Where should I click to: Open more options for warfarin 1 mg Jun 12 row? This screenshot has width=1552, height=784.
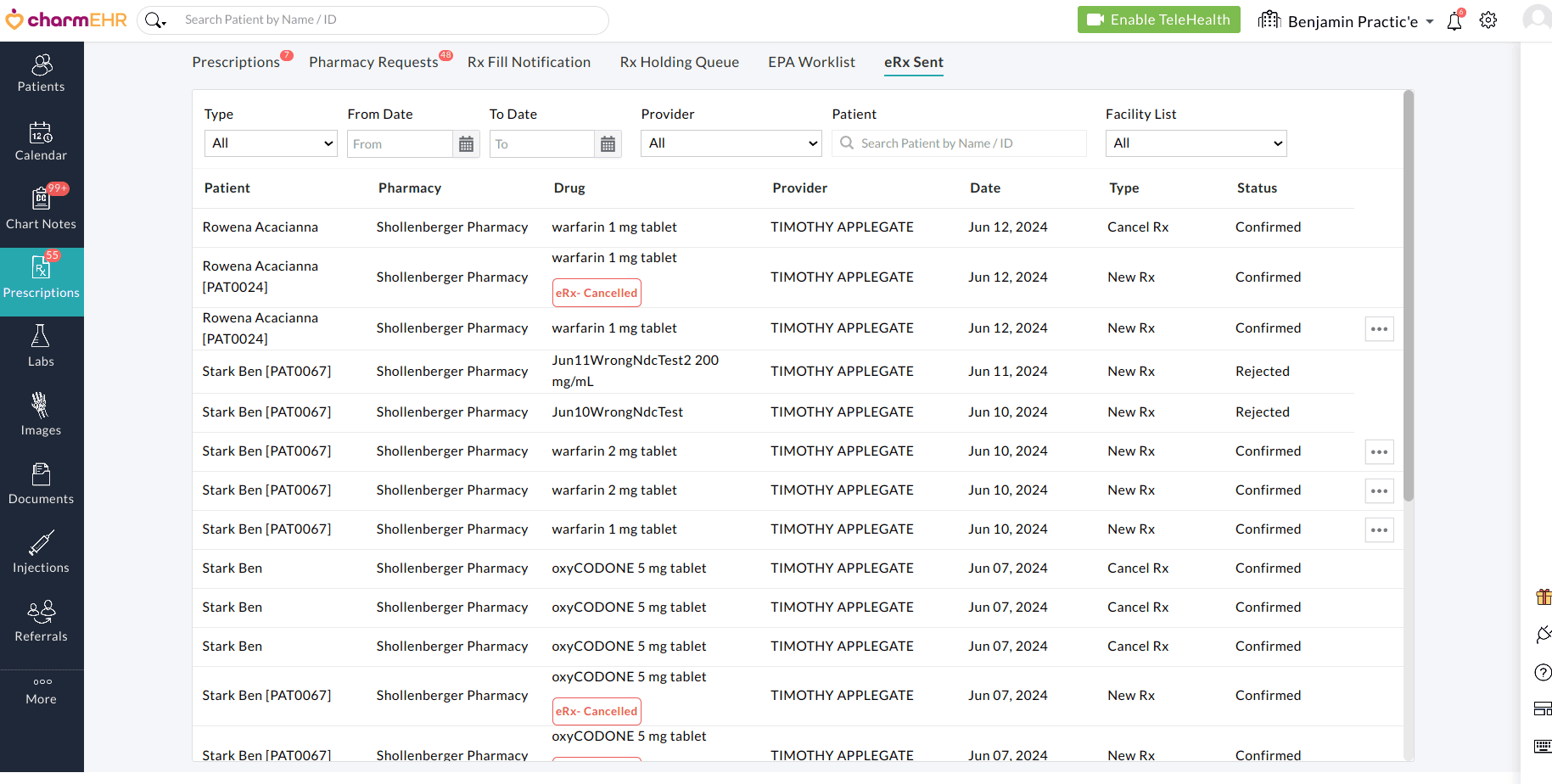click(1379, 329)
